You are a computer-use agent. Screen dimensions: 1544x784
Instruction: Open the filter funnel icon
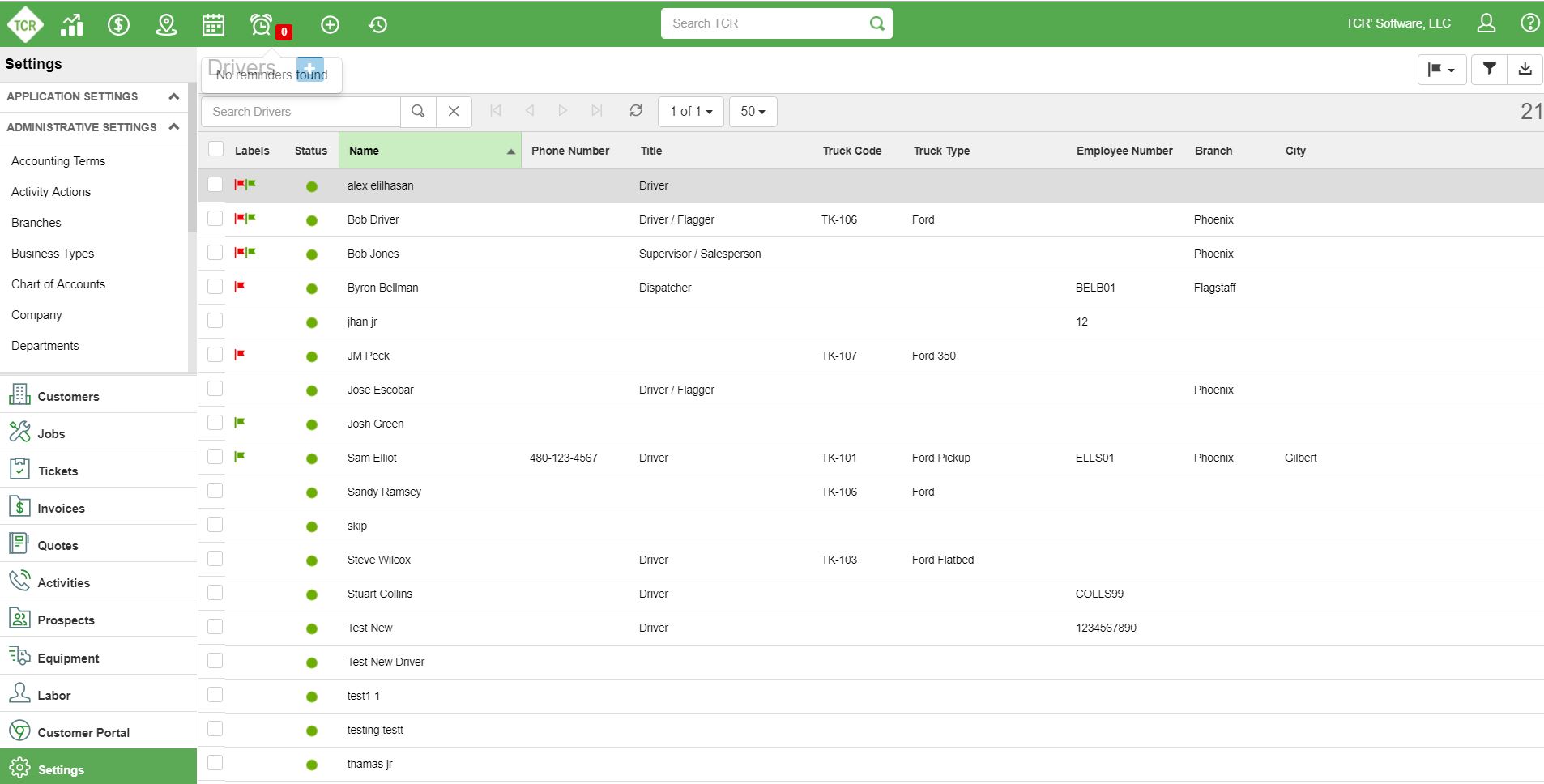click(x=1489, y=69)
